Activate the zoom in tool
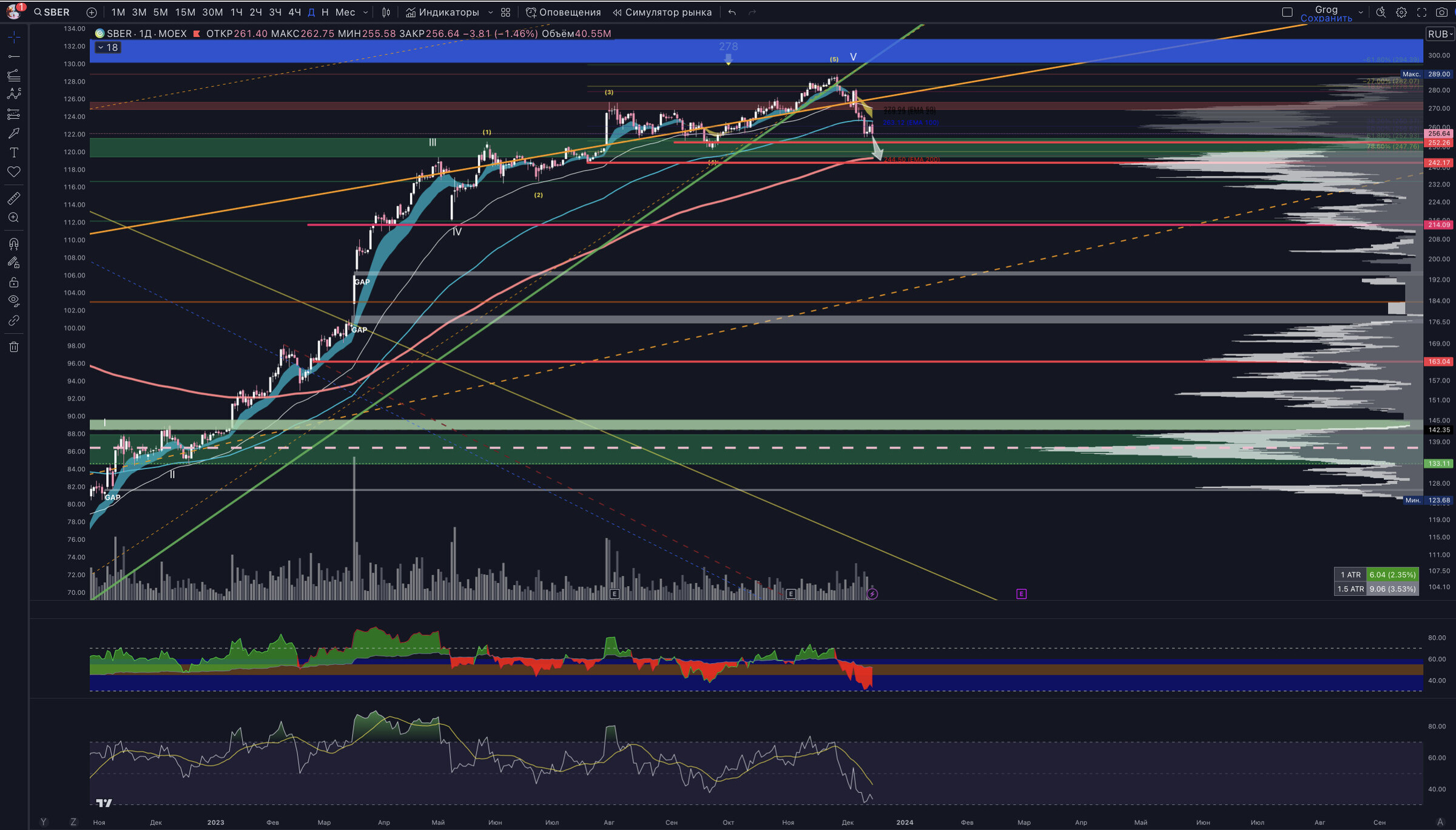This screenshot has width=1456, height=830. [14, 218]
